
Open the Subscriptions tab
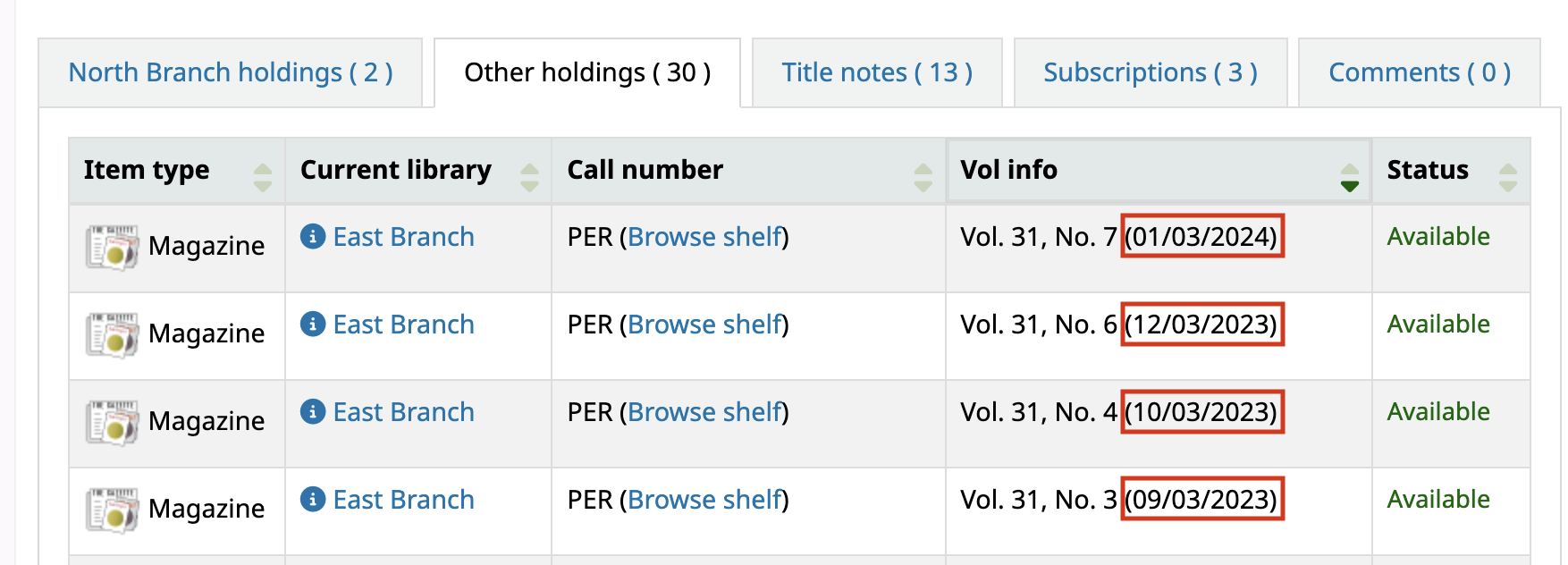point(1151,72)
